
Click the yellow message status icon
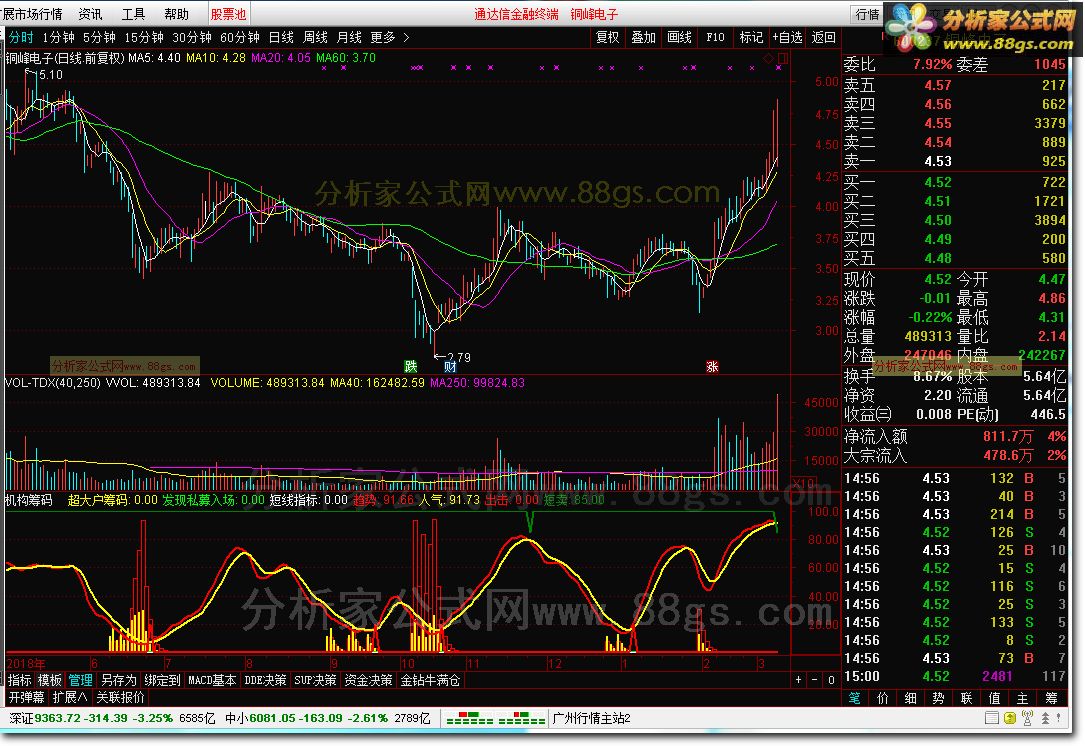[1010, 718]
